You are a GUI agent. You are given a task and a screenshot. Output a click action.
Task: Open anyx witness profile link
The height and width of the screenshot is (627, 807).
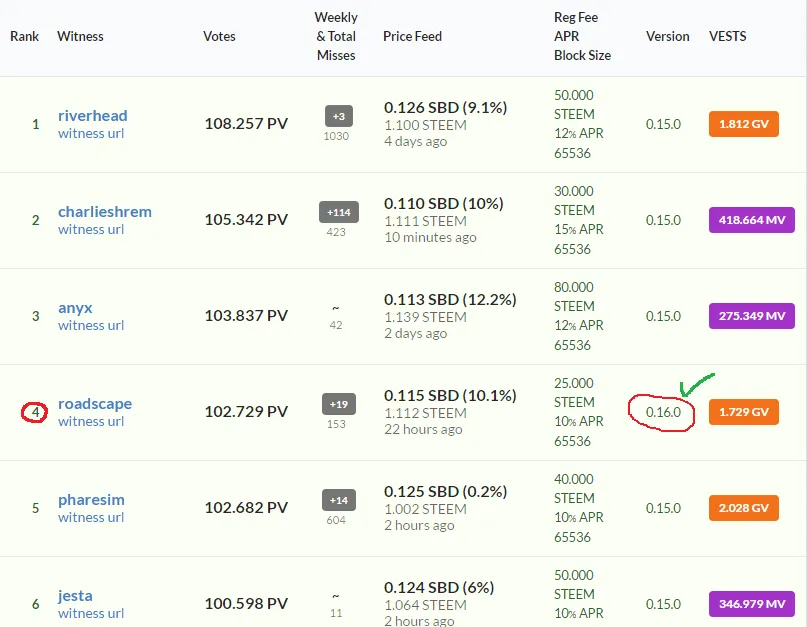75,308
